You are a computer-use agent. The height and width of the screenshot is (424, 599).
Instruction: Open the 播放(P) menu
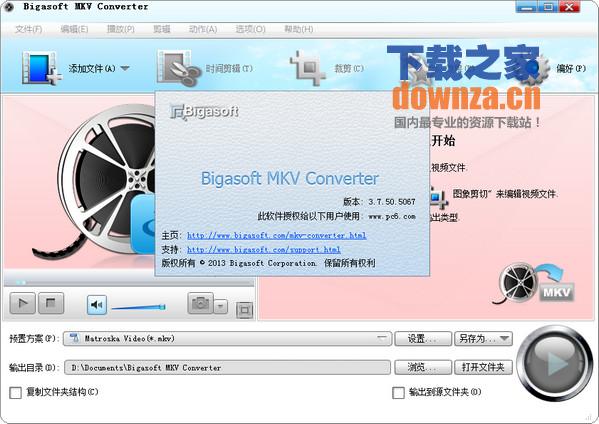(x=120, y=29)
